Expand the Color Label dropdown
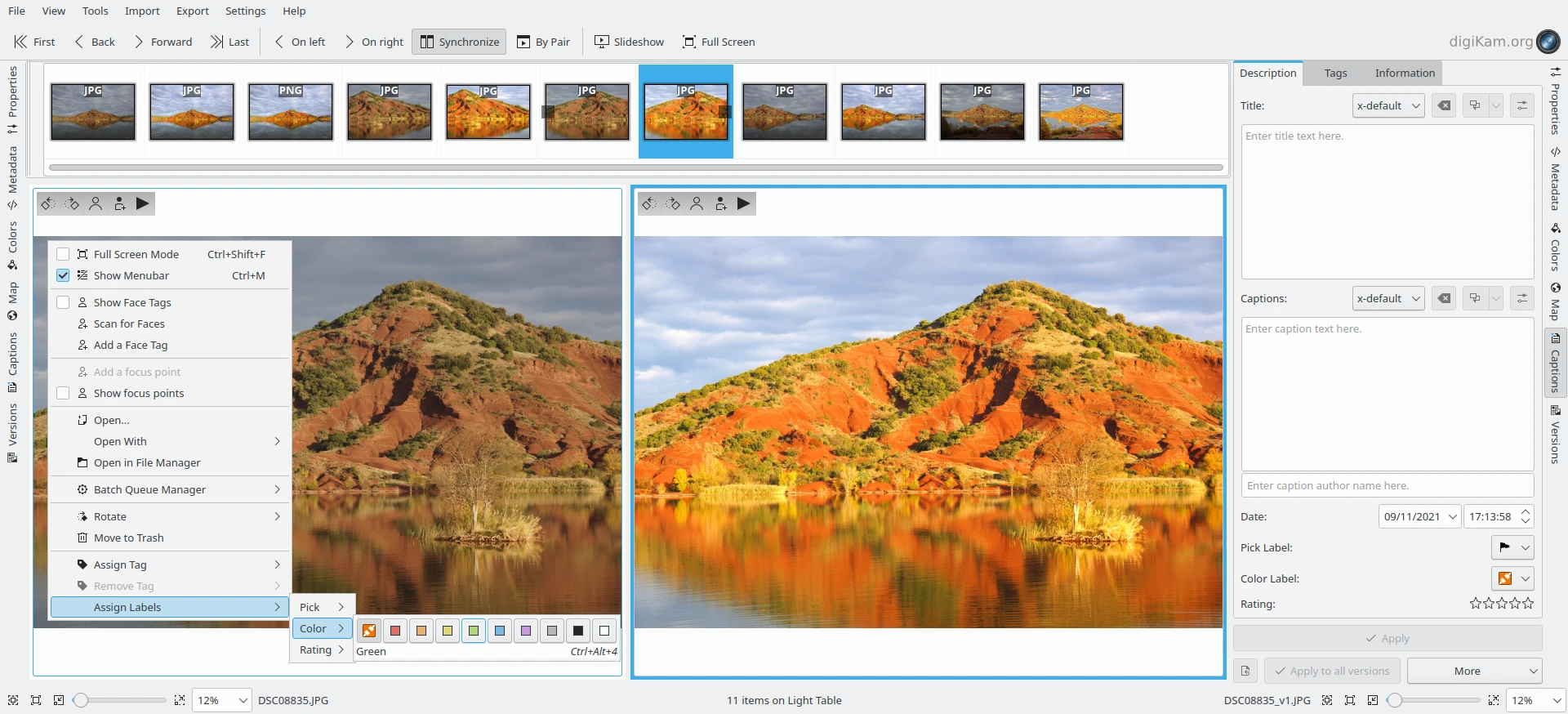Viewport: 1568px width, 714px height. coord(1512,578)
